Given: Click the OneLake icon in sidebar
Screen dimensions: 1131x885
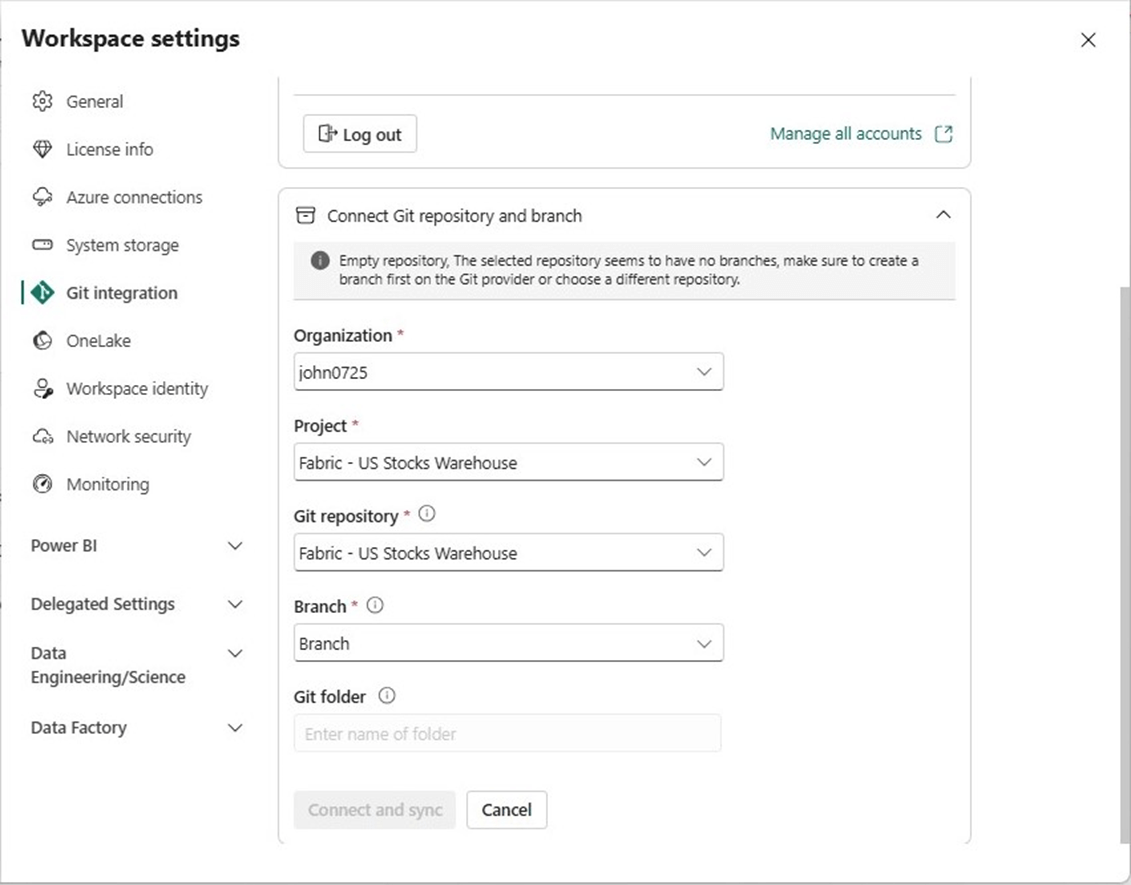Looking at the screenshot, I should (x=42, y=341).
